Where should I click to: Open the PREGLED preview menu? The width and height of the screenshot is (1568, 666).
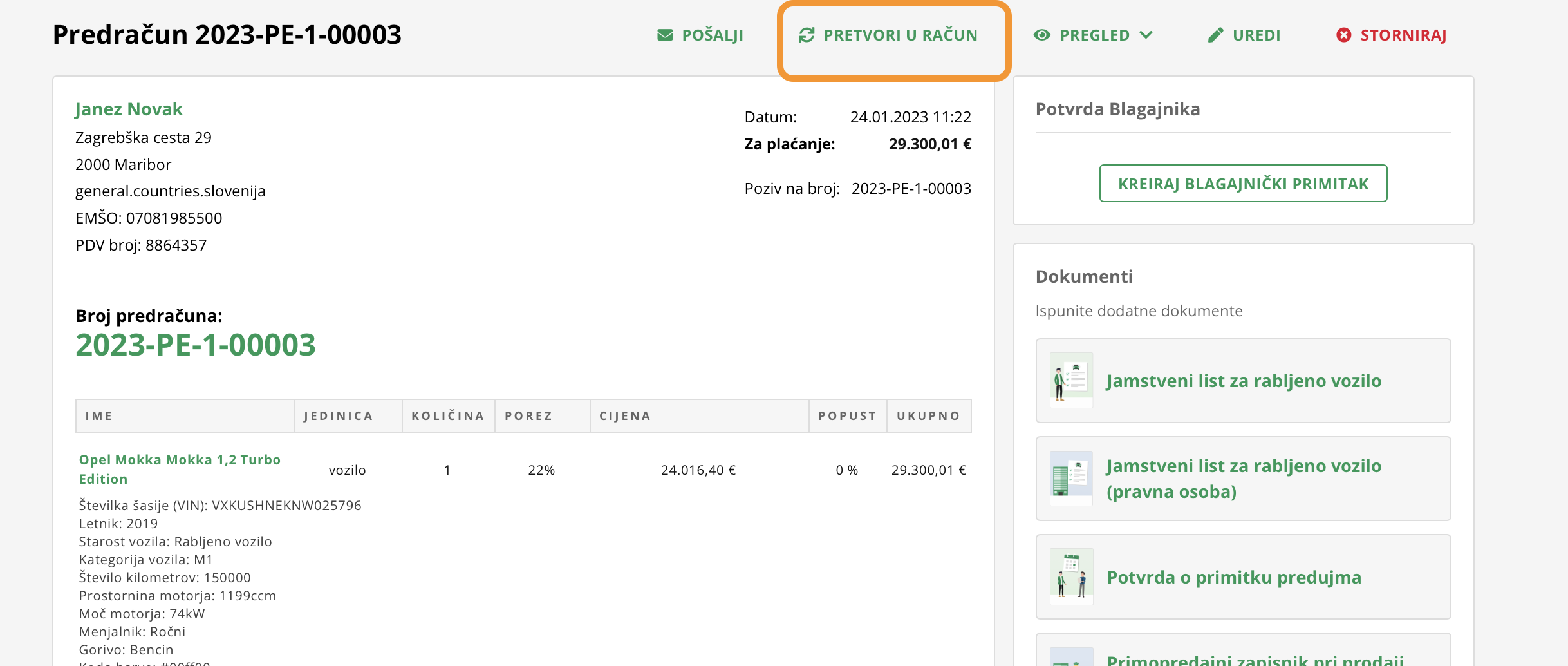(x=1093, y=35)
